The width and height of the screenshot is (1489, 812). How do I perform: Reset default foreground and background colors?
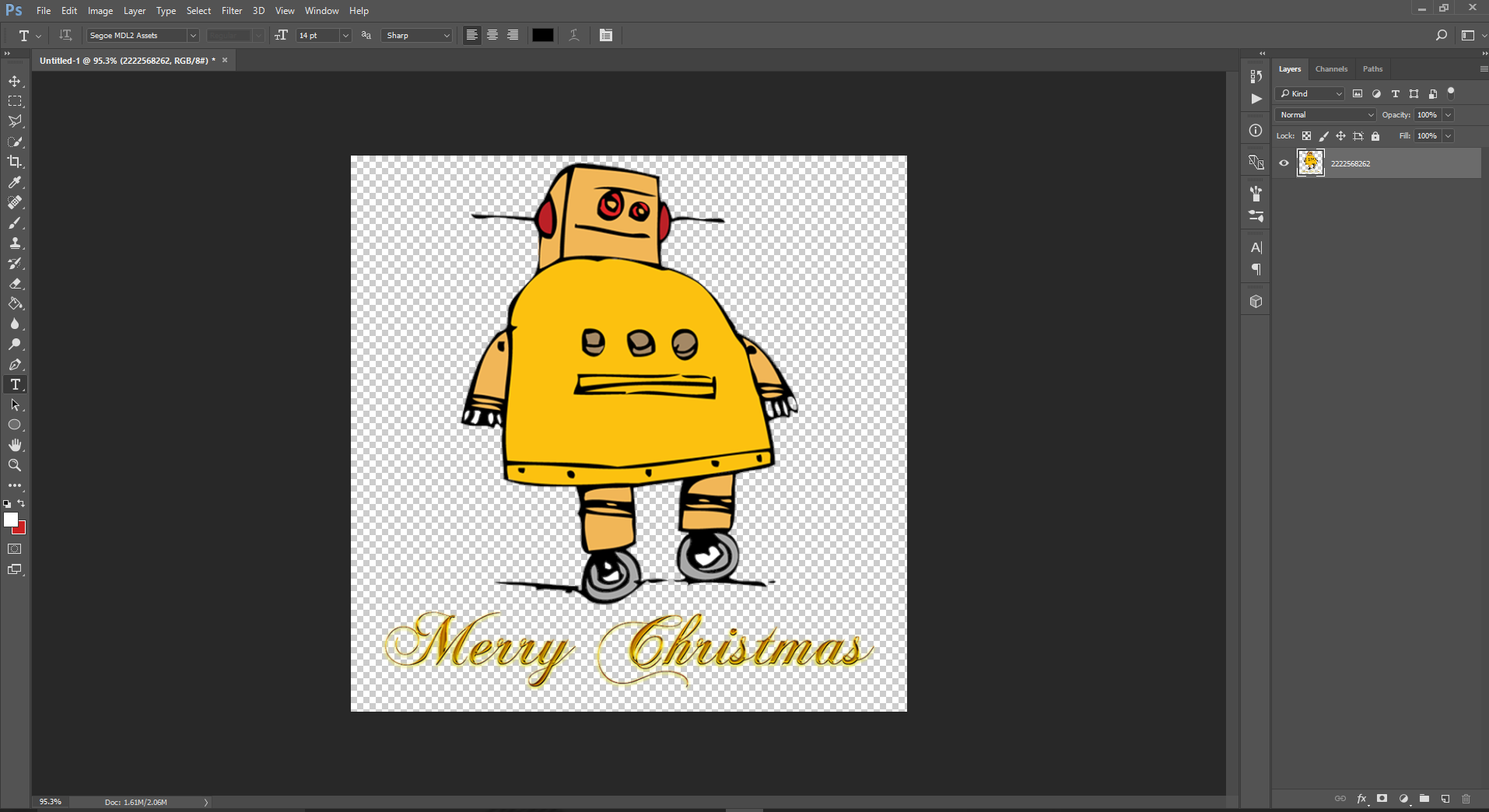pos(7,504)
